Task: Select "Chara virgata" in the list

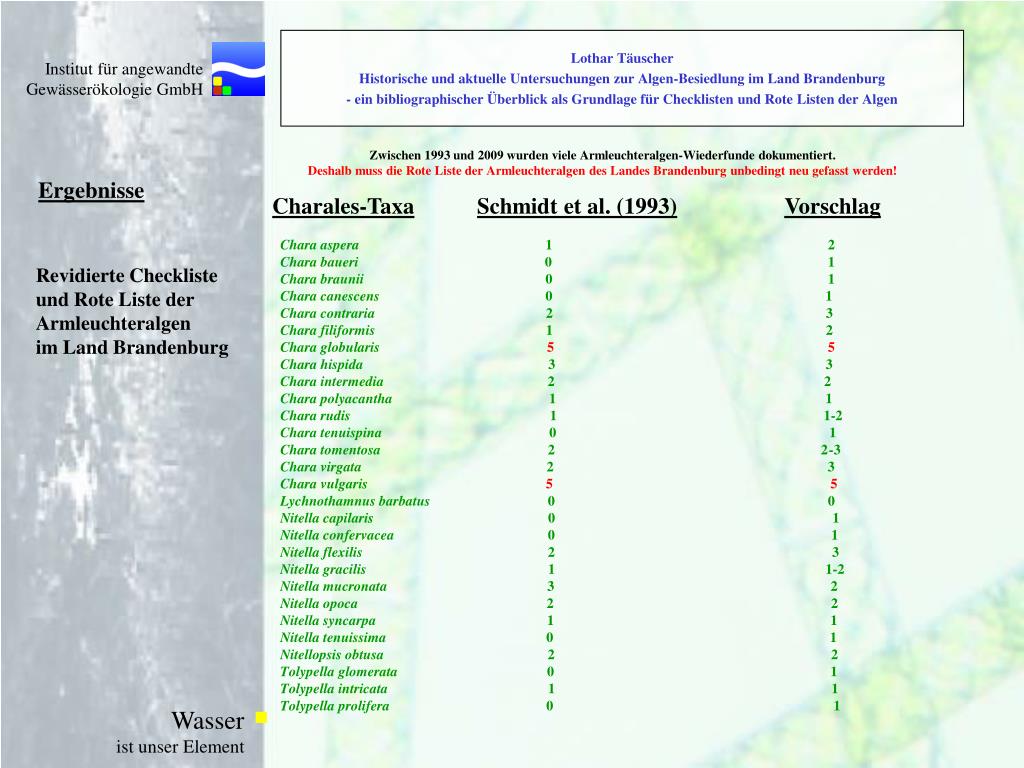Action: (321, 467)
